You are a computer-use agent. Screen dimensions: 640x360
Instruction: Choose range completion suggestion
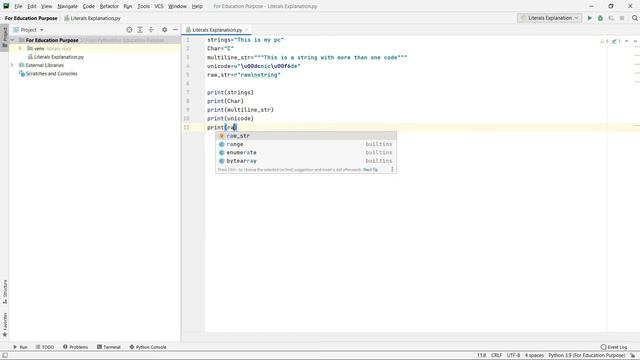coord(306,144)
